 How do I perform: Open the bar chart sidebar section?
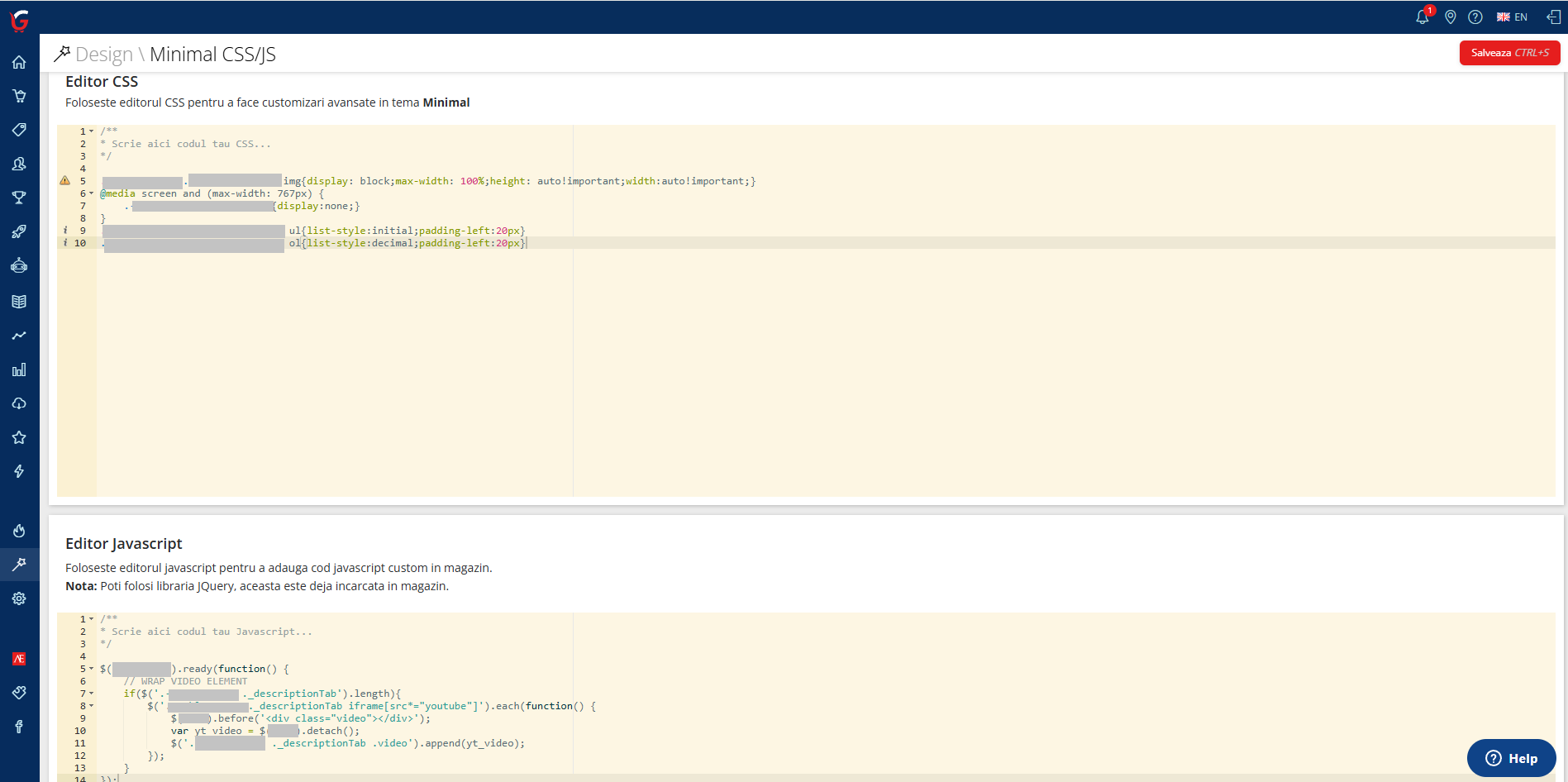19,370
